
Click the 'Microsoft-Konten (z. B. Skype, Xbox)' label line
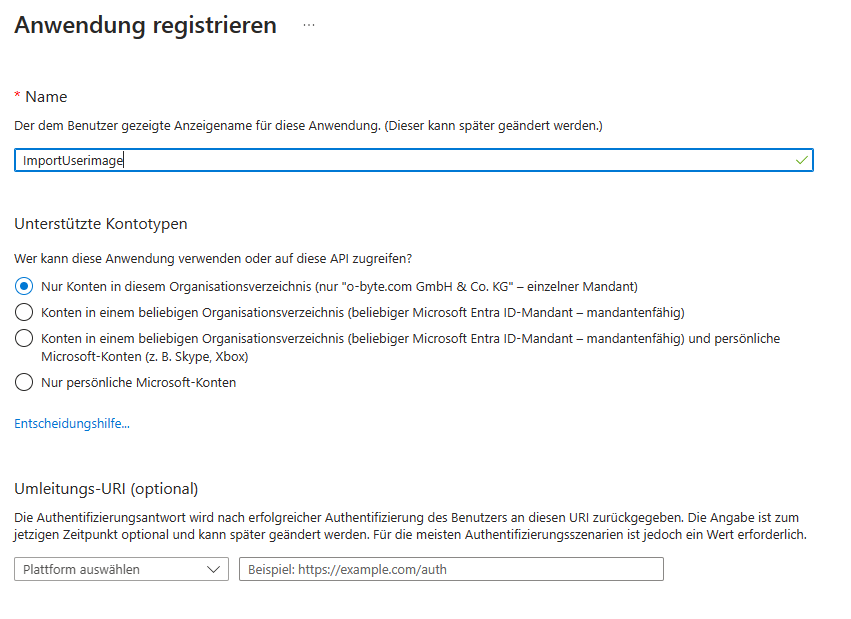pyautogui.click(x=144, y=357)
